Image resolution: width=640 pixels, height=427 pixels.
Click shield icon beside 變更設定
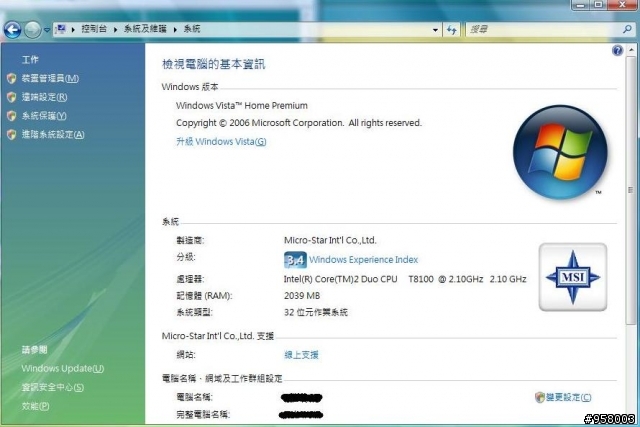click(x=540, y=397)
